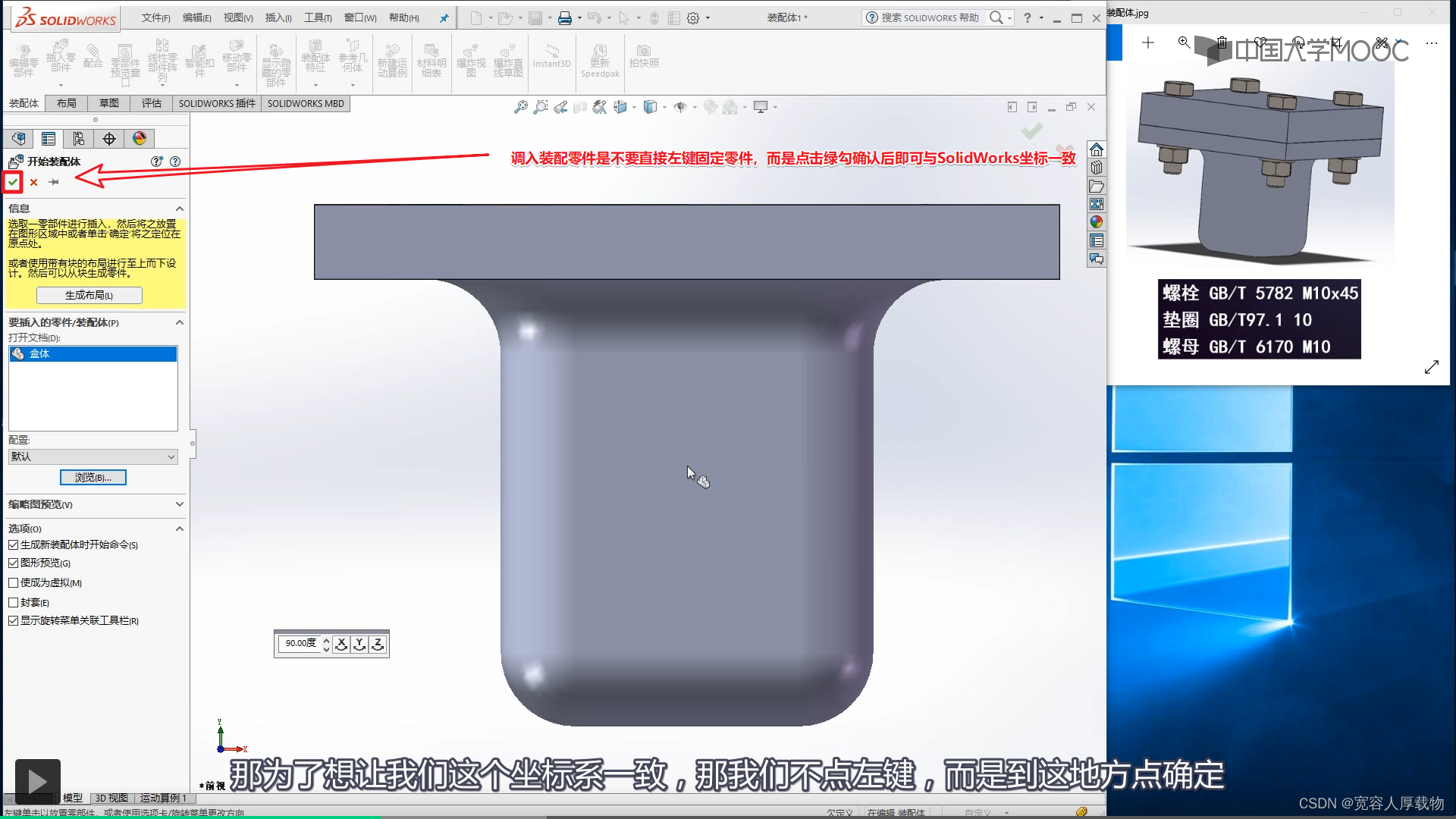1456x819 pixels.
Task: Switch to the PropertyManager tab icon
Action: pos(49,139)
